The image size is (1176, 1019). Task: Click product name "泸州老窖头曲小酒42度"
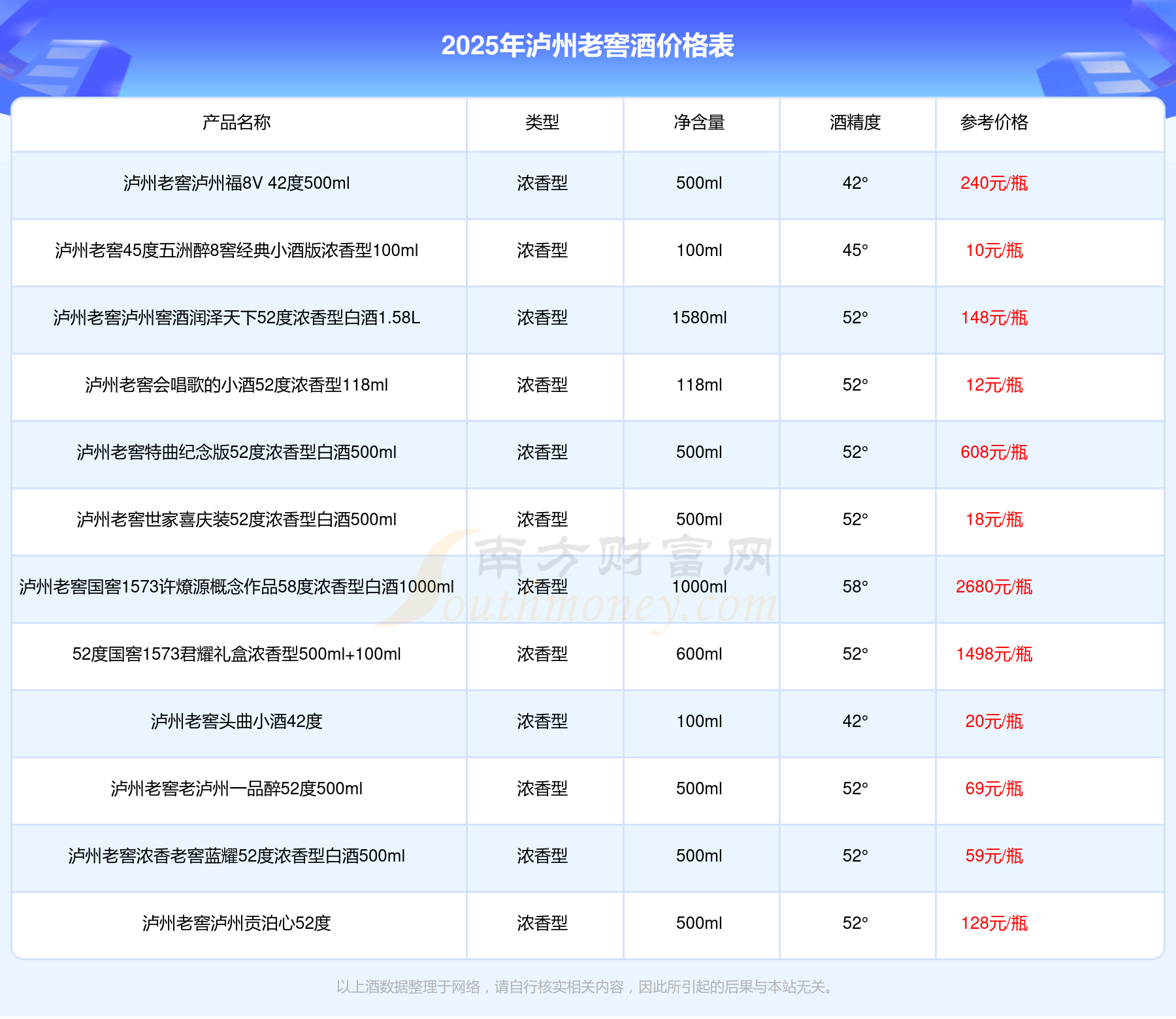pyautogui.click(x=237, y=721)
